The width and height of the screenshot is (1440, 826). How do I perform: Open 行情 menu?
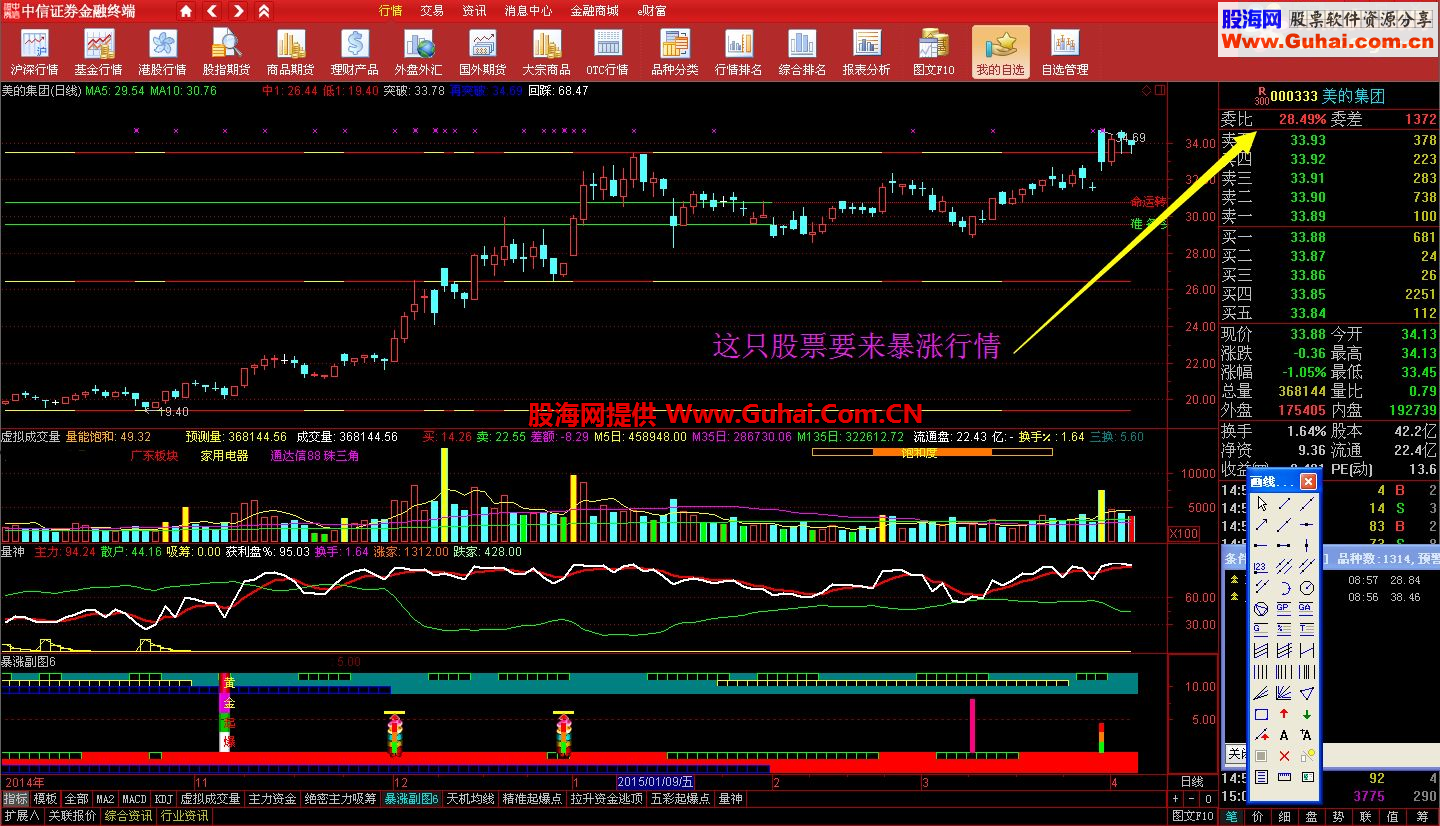coord(391,11)
